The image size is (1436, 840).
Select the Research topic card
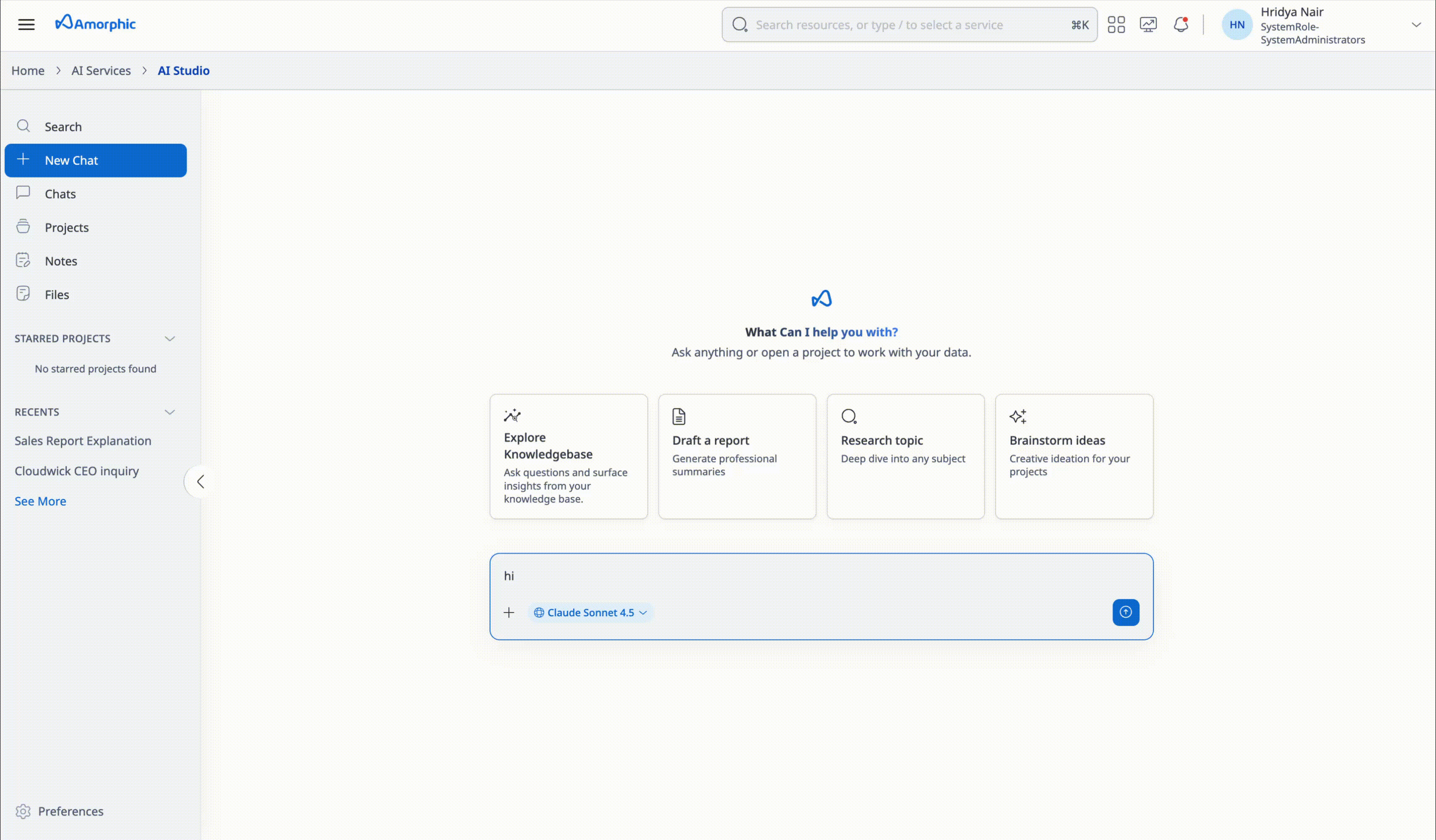(905, 457)
